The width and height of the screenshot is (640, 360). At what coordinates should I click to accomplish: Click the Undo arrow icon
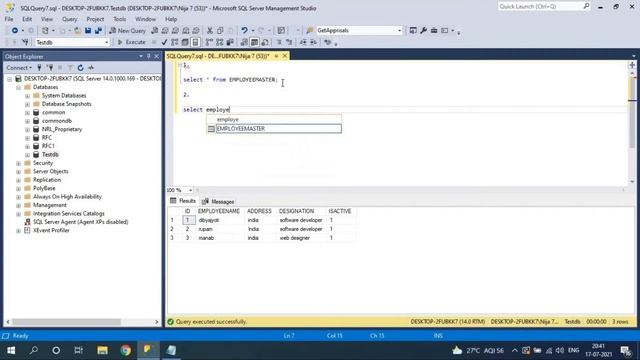(x=244, y=31)
